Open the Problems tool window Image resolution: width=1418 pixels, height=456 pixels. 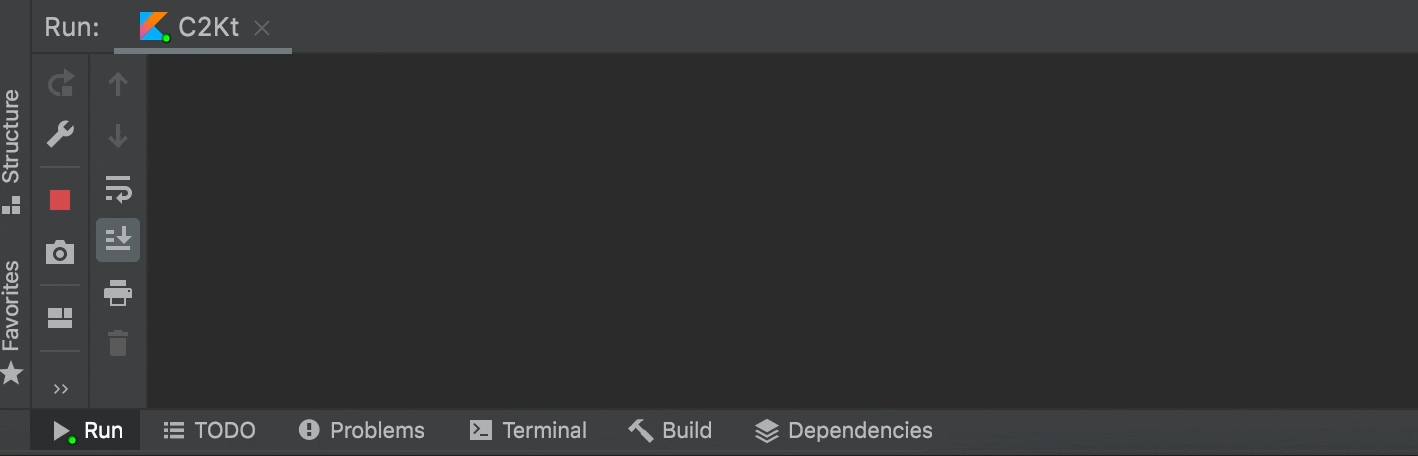tap(362, 431)
